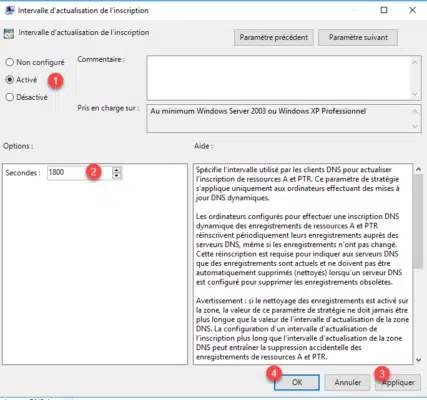Image resolution: width=427 pixels, height=400 pixels.
Task: Increase Secondes value with up arrow
Action: pos(116,170)
